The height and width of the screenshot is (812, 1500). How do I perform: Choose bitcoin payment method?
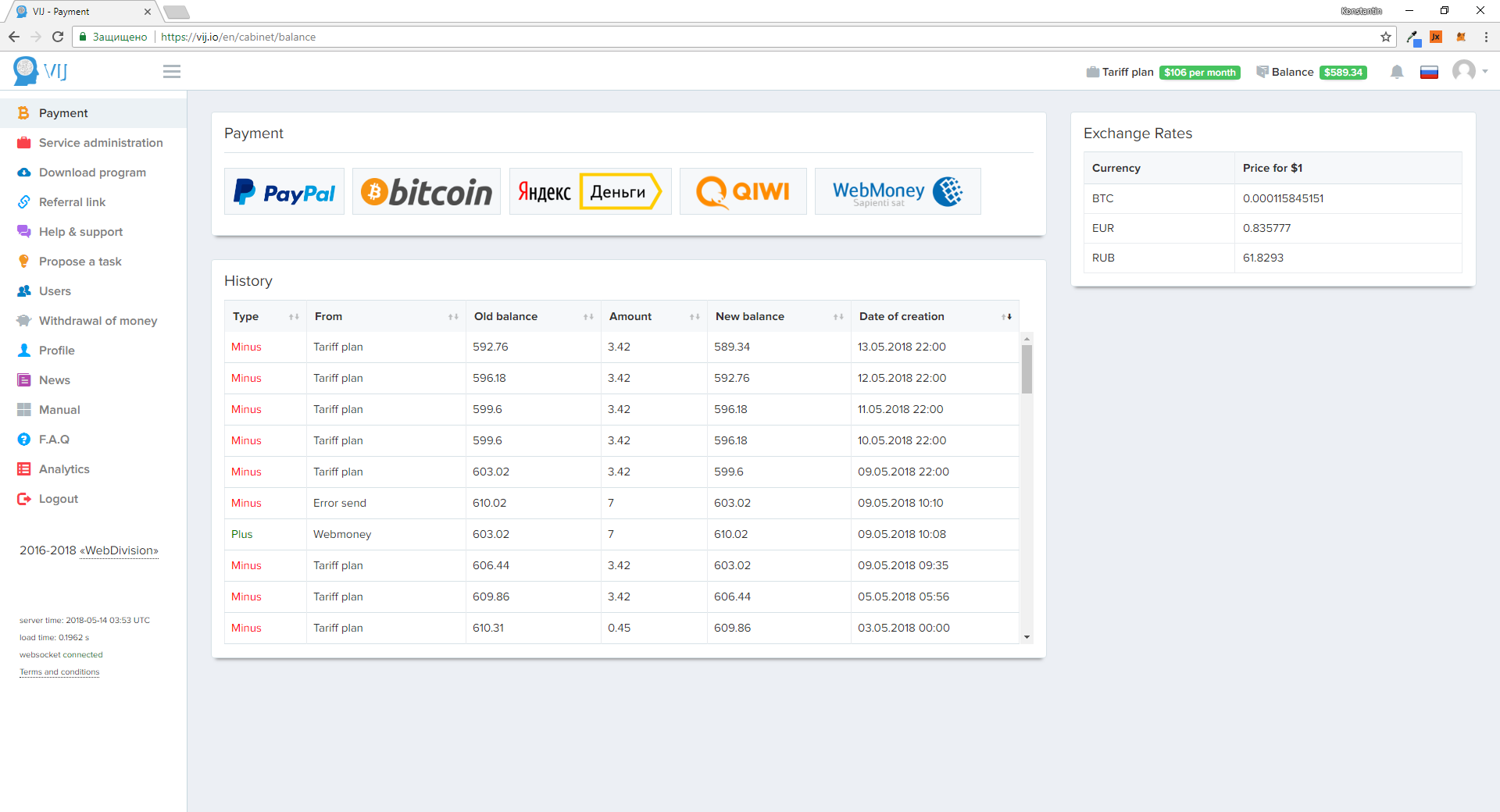click(427, 191)
